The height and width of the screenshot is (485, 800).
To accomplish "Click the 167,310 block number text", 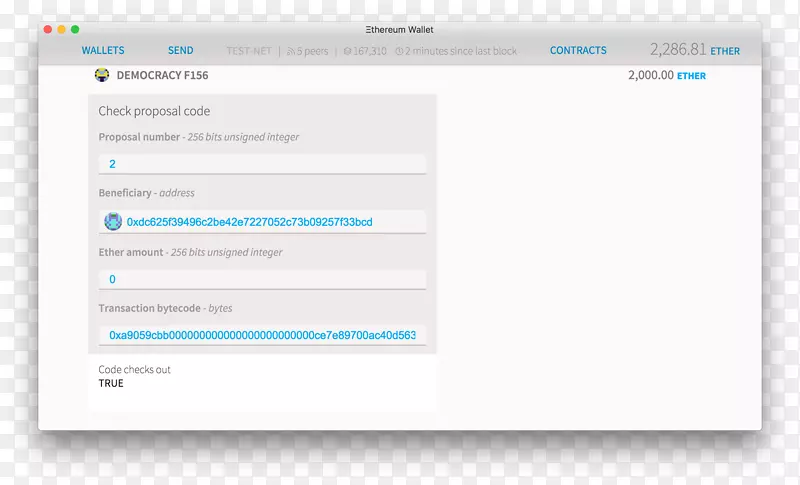I will (369, 51).
